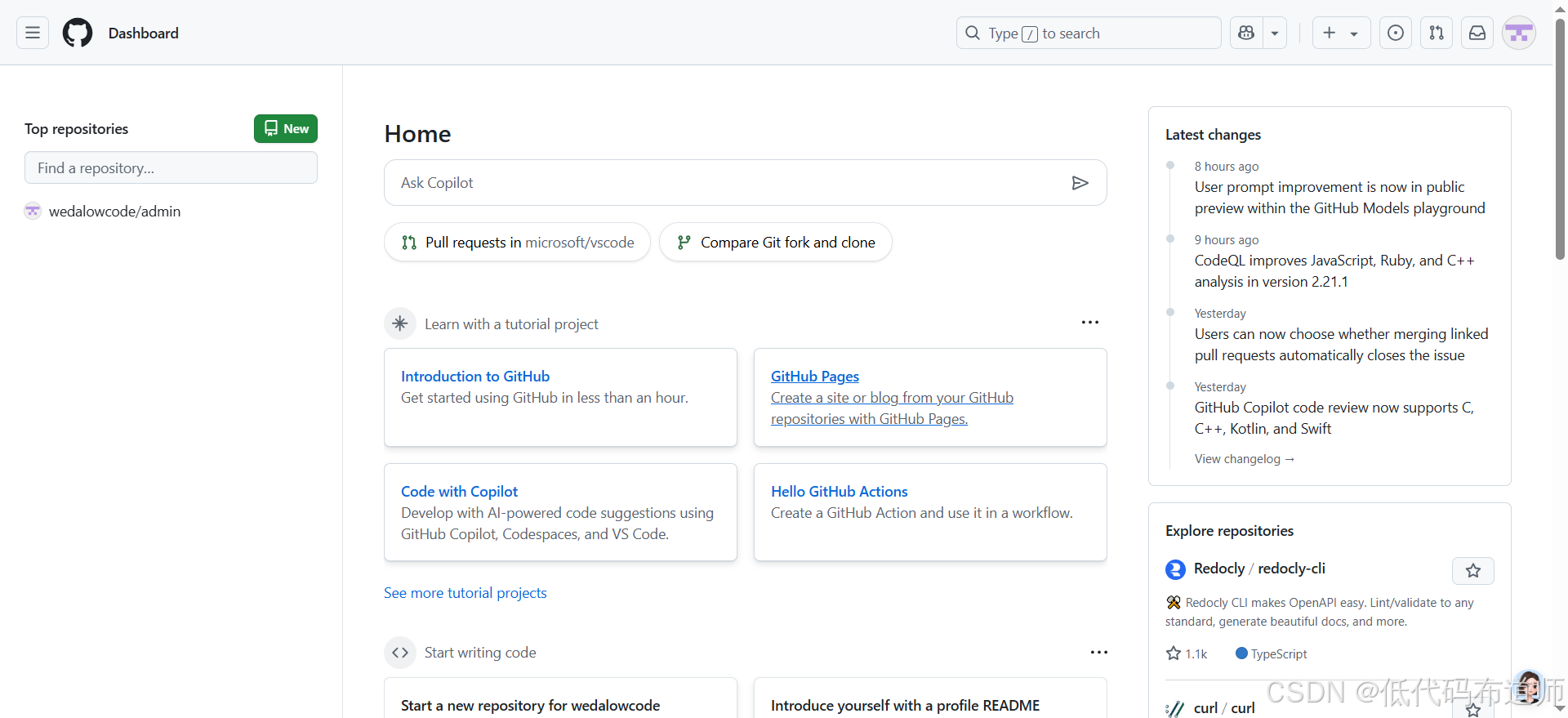Open the Create new plus menu
The image size is (1568, 718).
coord(1341,33)
